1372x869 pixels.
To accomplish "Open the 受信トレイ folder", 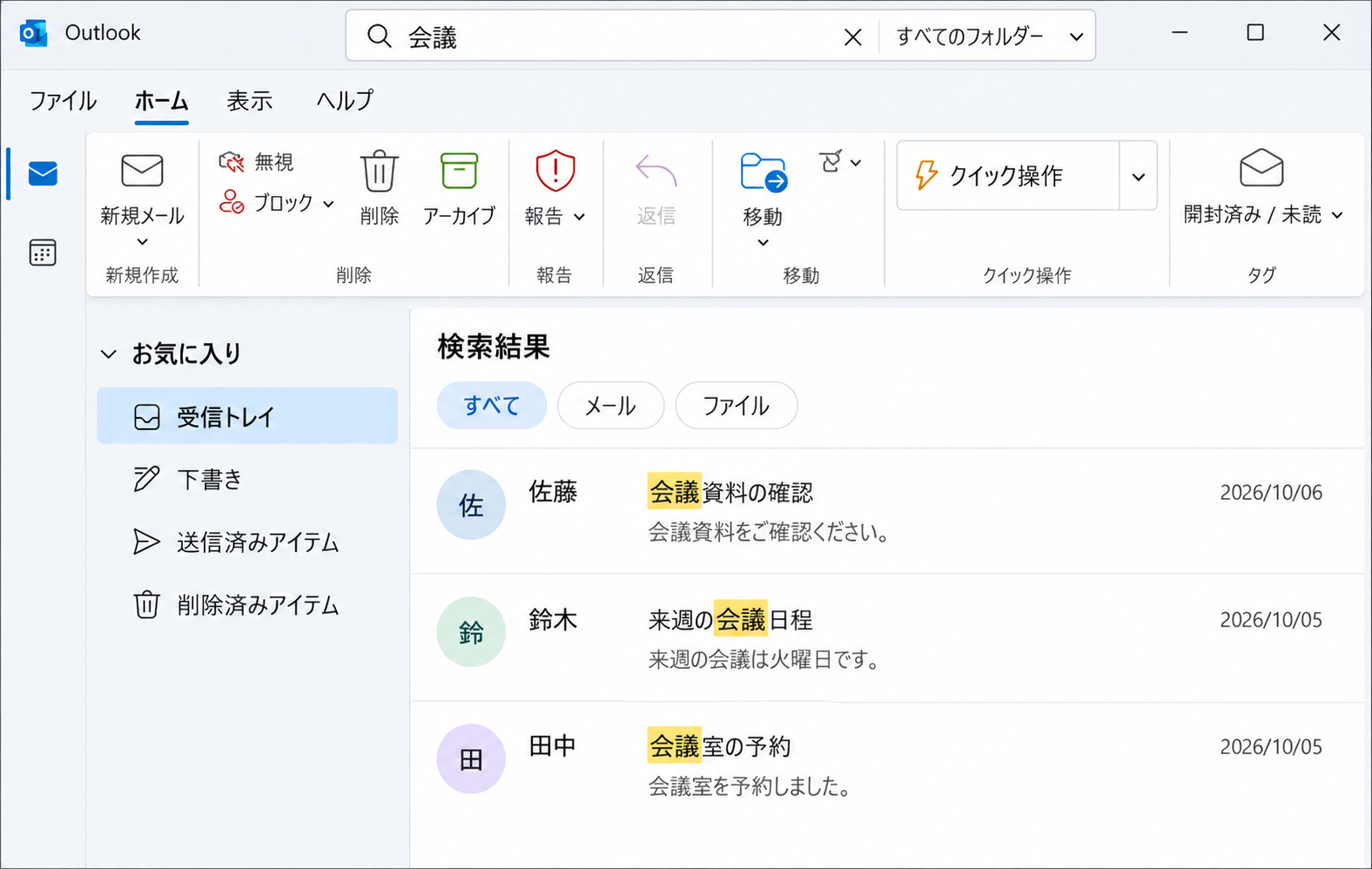I will (x=247, y=416).
